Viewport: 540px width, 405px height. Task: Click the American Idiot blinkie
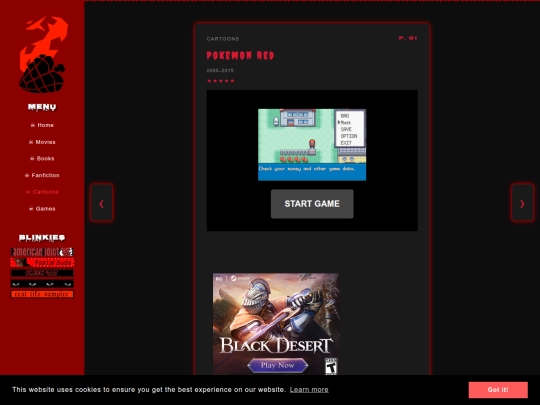click(x=42, y=252)
